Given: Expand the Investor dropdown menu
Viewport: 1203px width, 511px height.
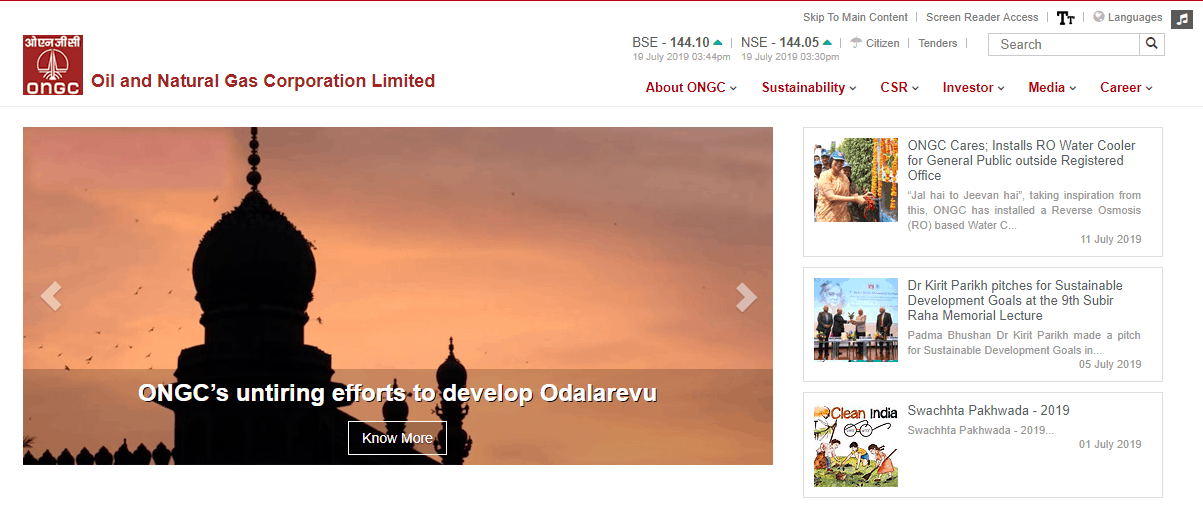Looking at the screenshot, I should [x=973, y=87].
